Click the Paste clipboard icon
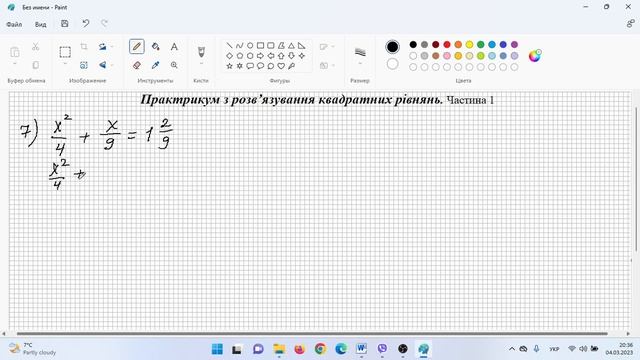640x360 pixels. click(x=15, y=52)
